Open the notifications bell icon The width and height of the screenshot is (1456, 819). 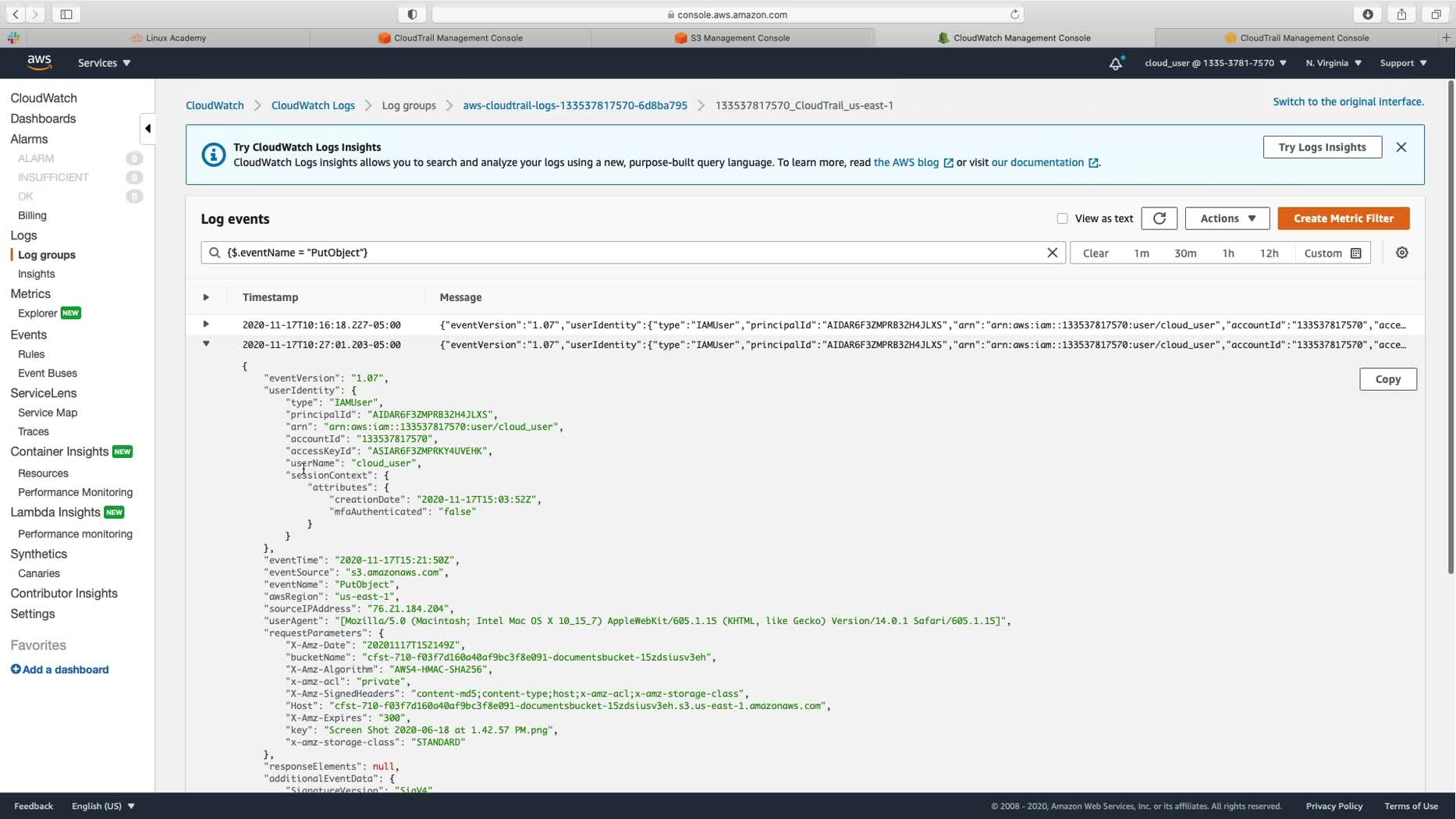1116,63
